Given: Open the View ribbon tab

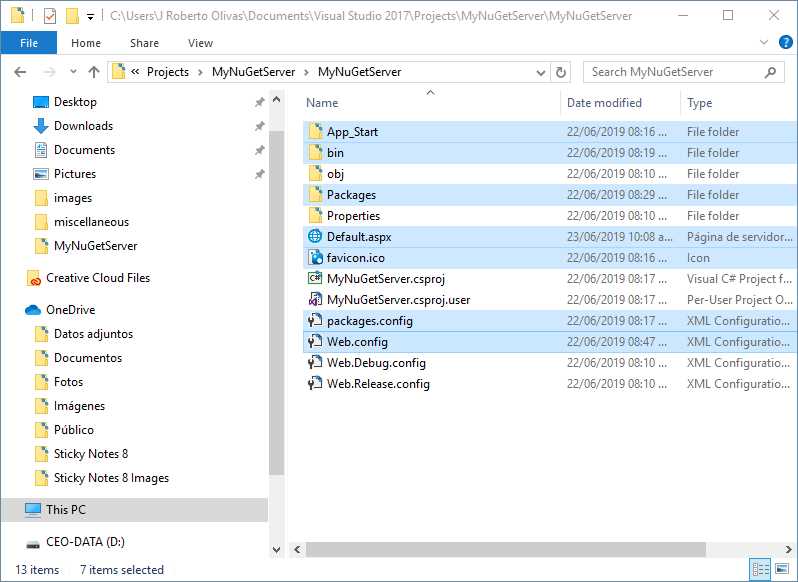Looking at the screenshot, I should pos(201,43).
